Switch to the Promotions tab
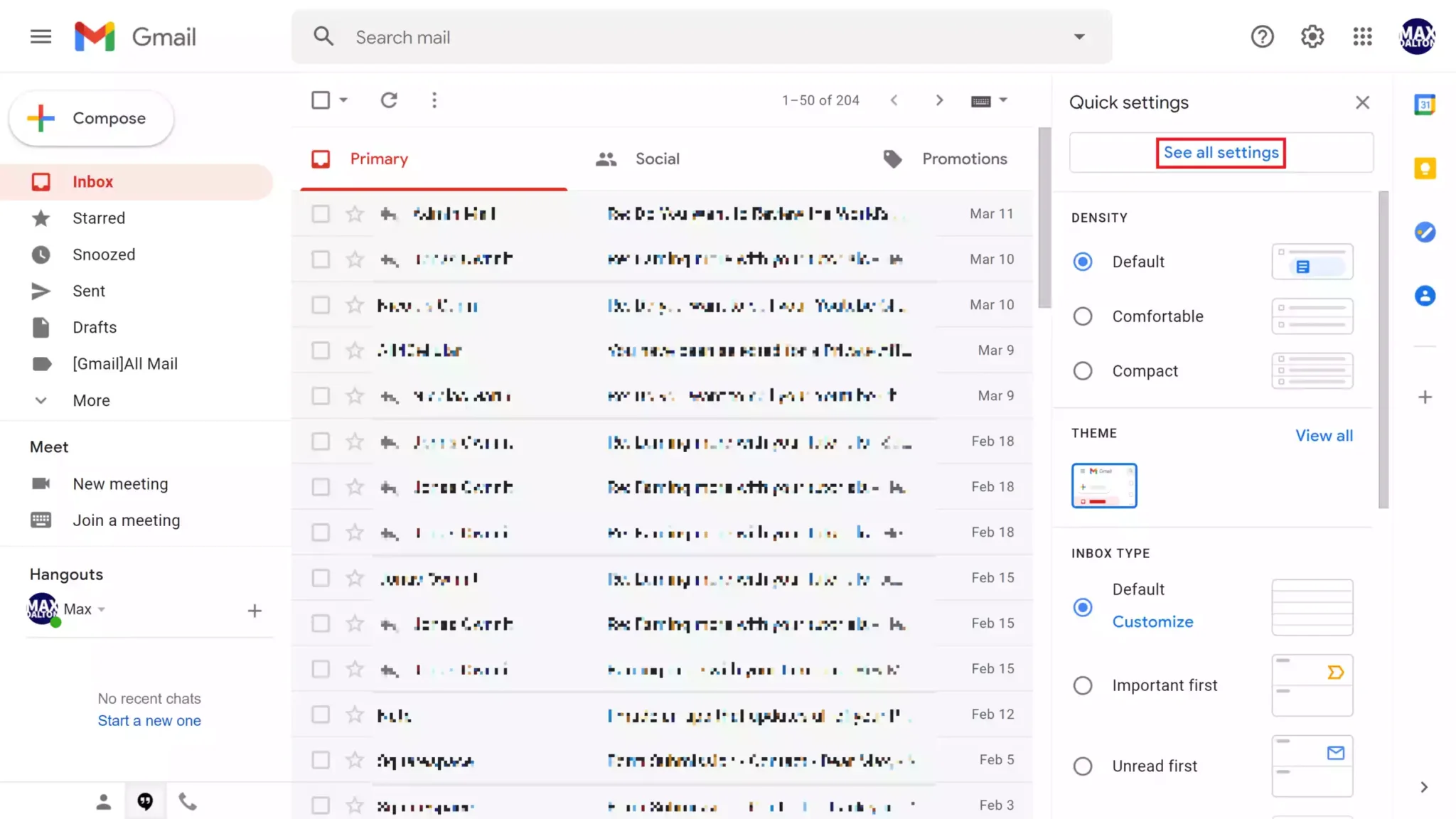This screenshot has height=819, width=1456. coord(945,159)
